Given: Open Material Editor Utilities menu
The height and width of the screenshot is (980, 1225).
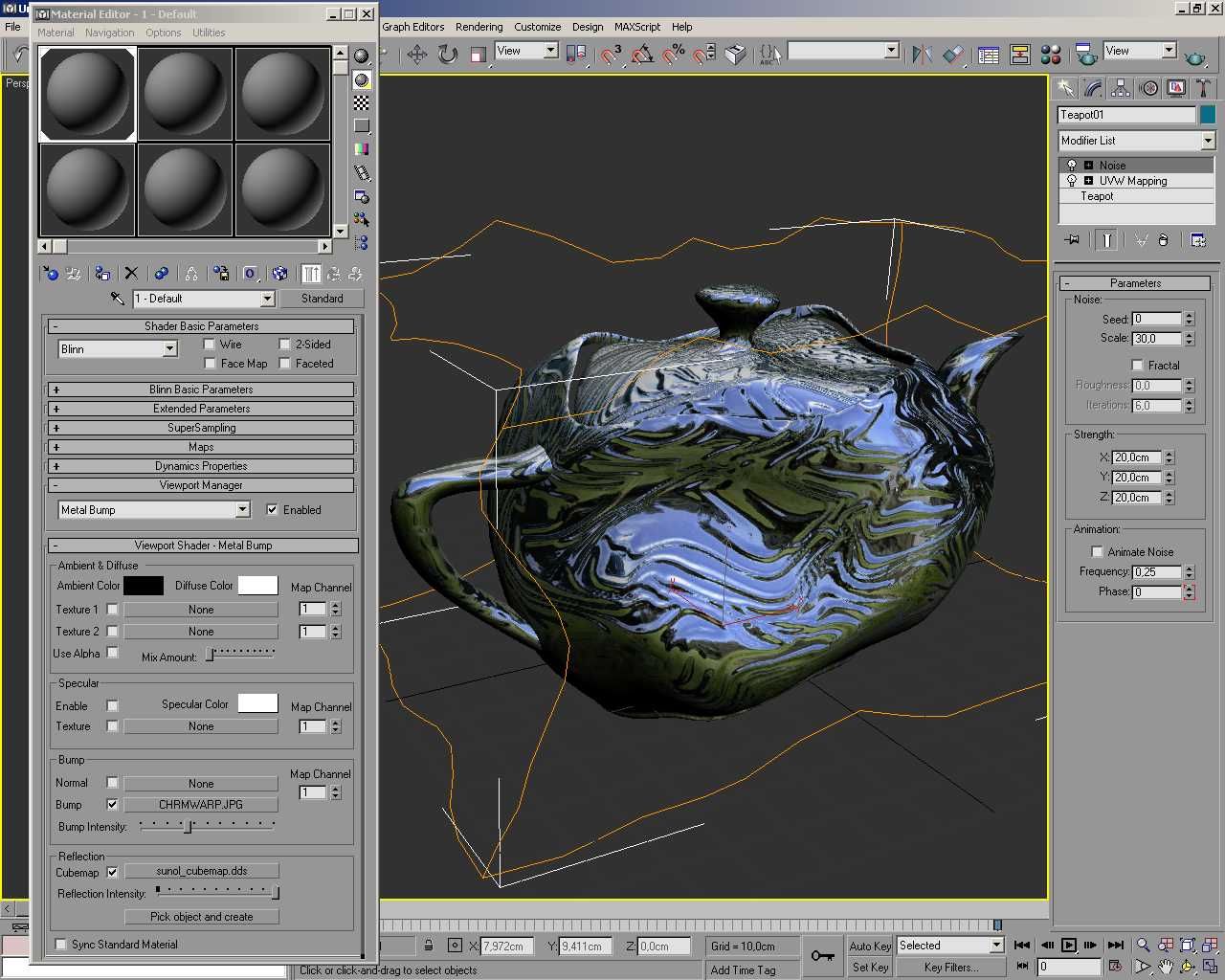Looking at the screenshot, I should (x=209, y=33).
